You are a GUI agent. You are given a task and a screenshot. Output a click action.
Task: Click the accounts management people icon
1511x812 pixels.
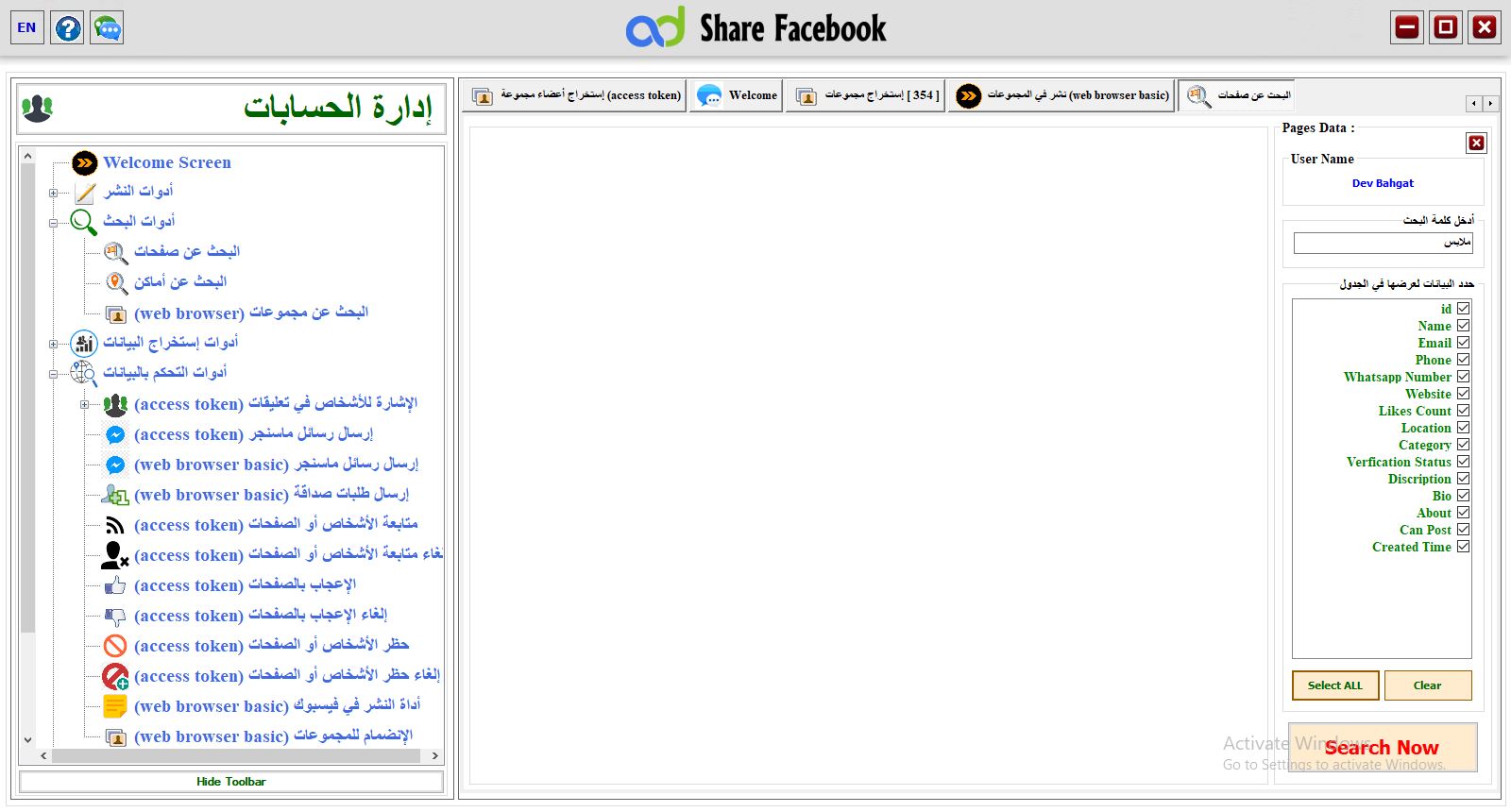[38, 109]
